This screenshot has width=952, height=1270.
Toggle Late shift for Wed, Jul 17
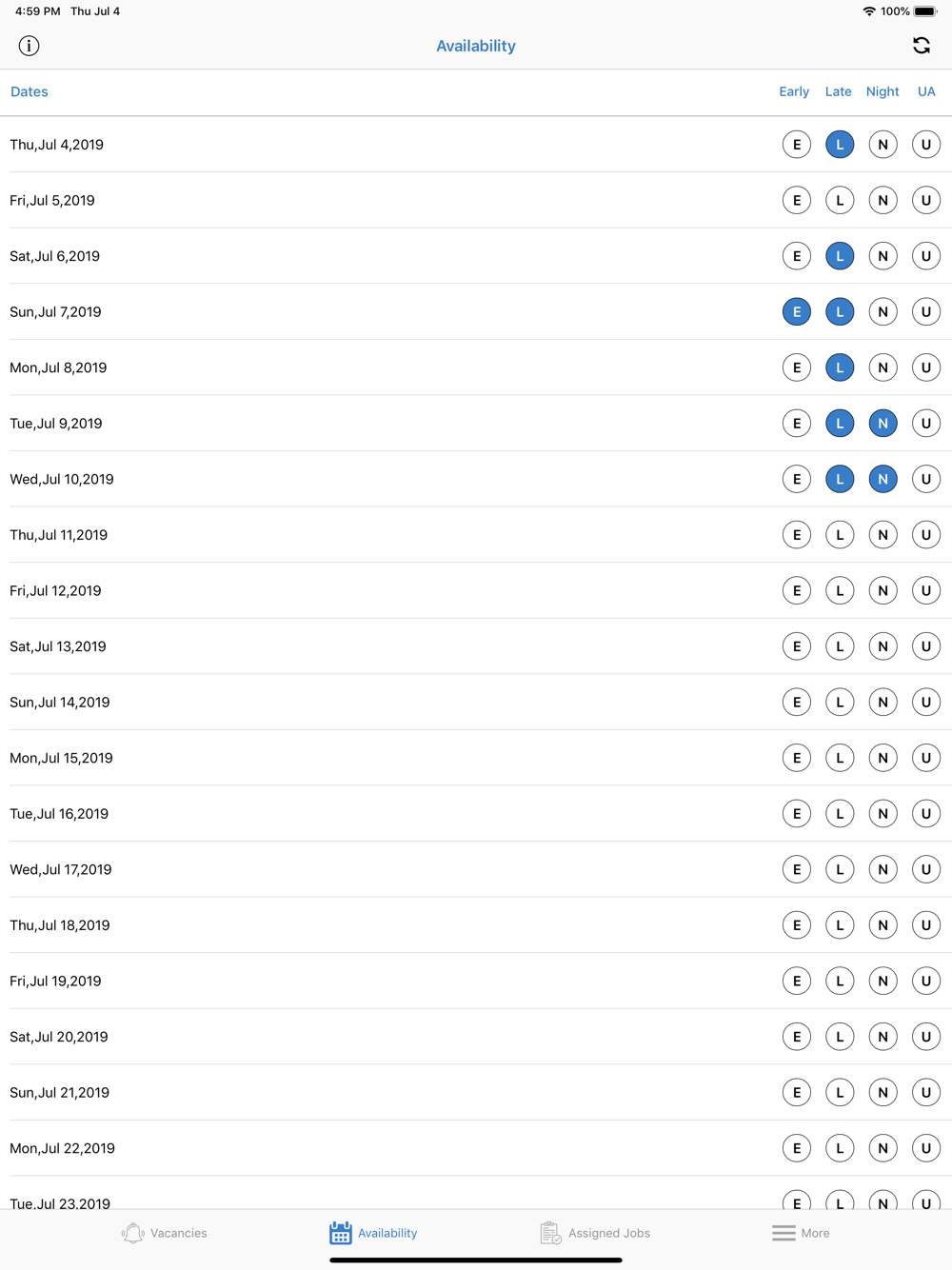[x=840, y=869]
